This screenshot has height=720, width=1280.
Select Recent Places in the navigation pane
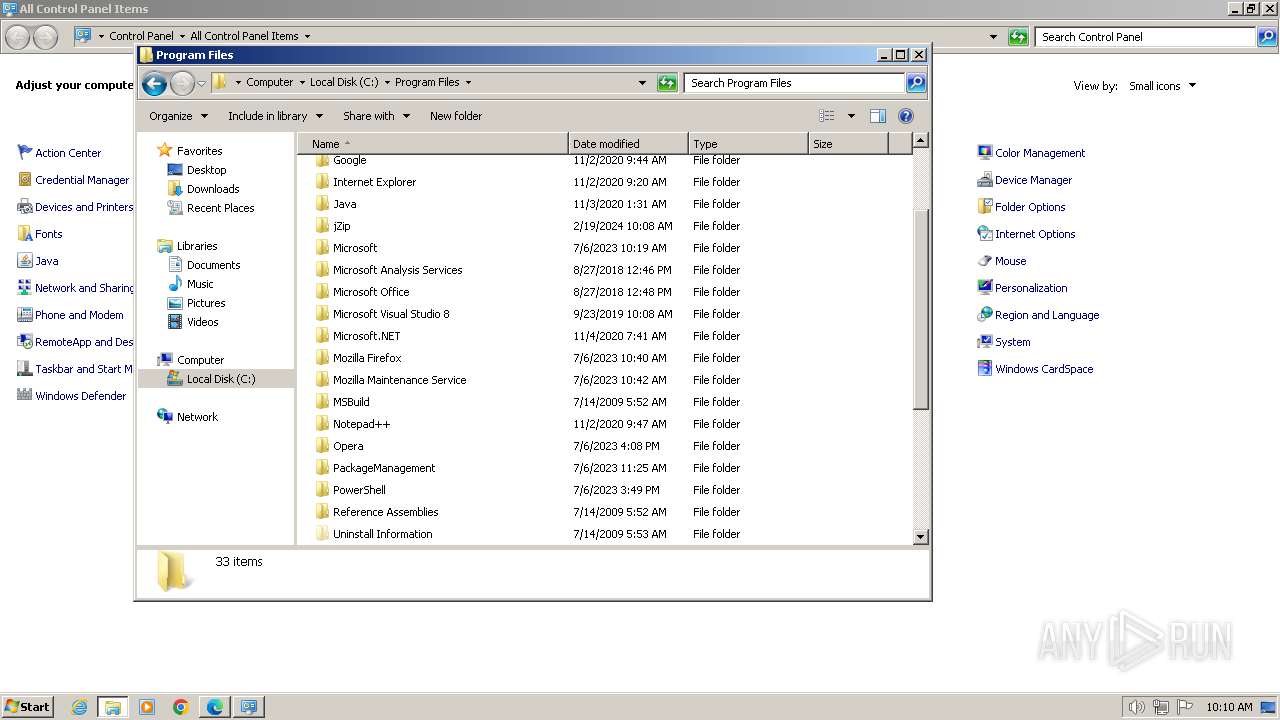coord(220,208)
